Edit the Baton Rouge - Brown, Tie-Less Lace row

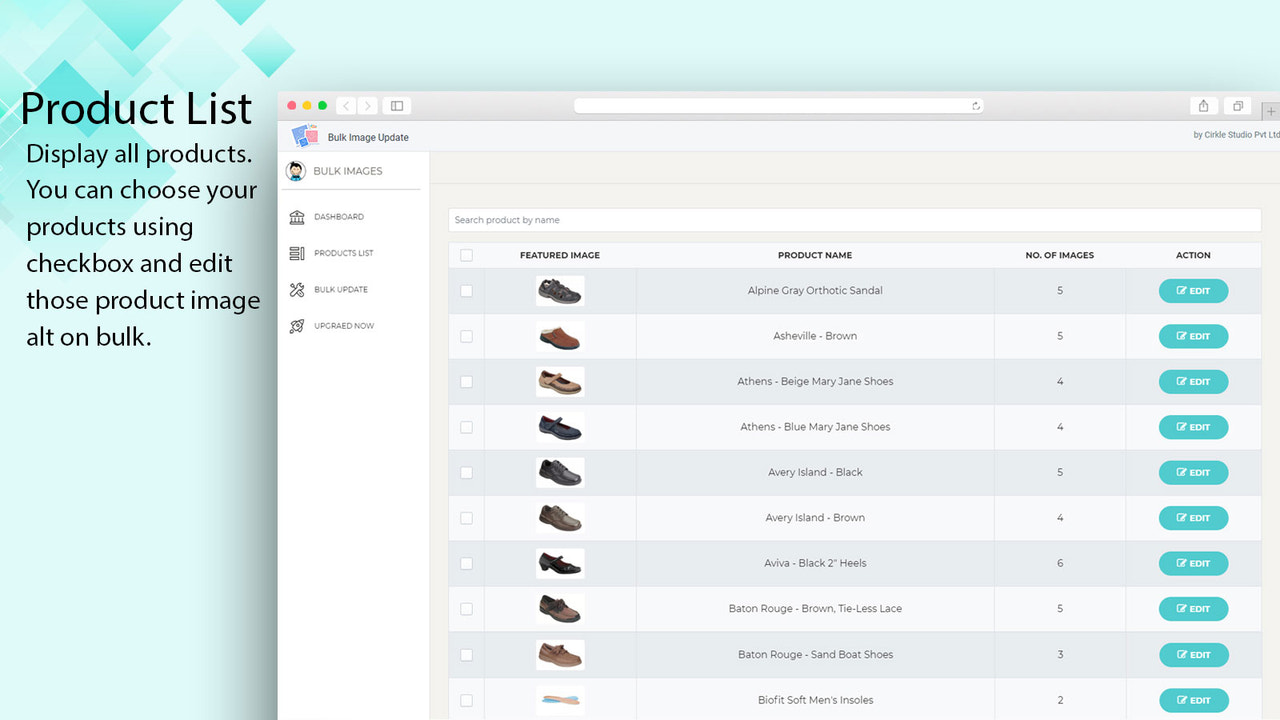tap(1193, 609)
